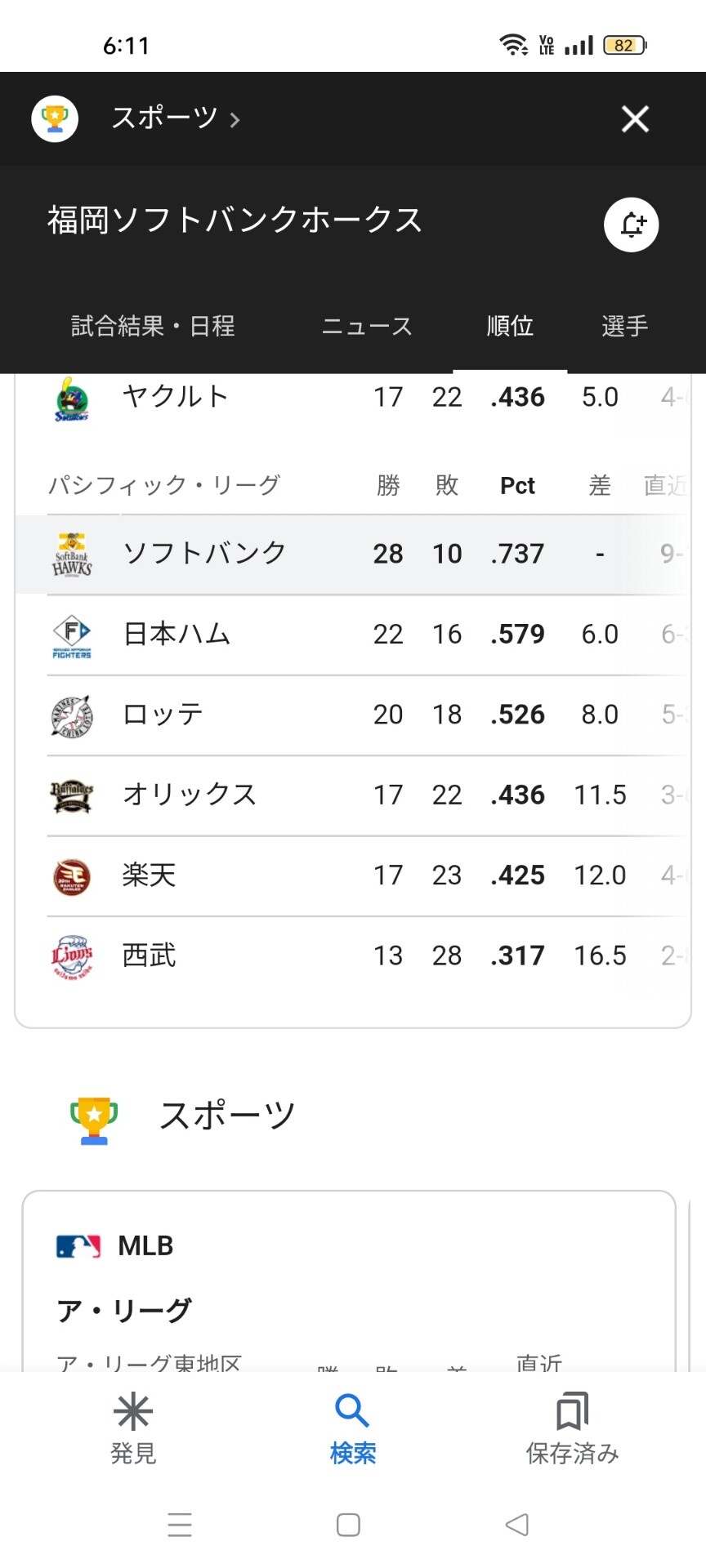
Task: Tap the trophy icon in header
Action: pyautogui.click(x=55, y=119)
